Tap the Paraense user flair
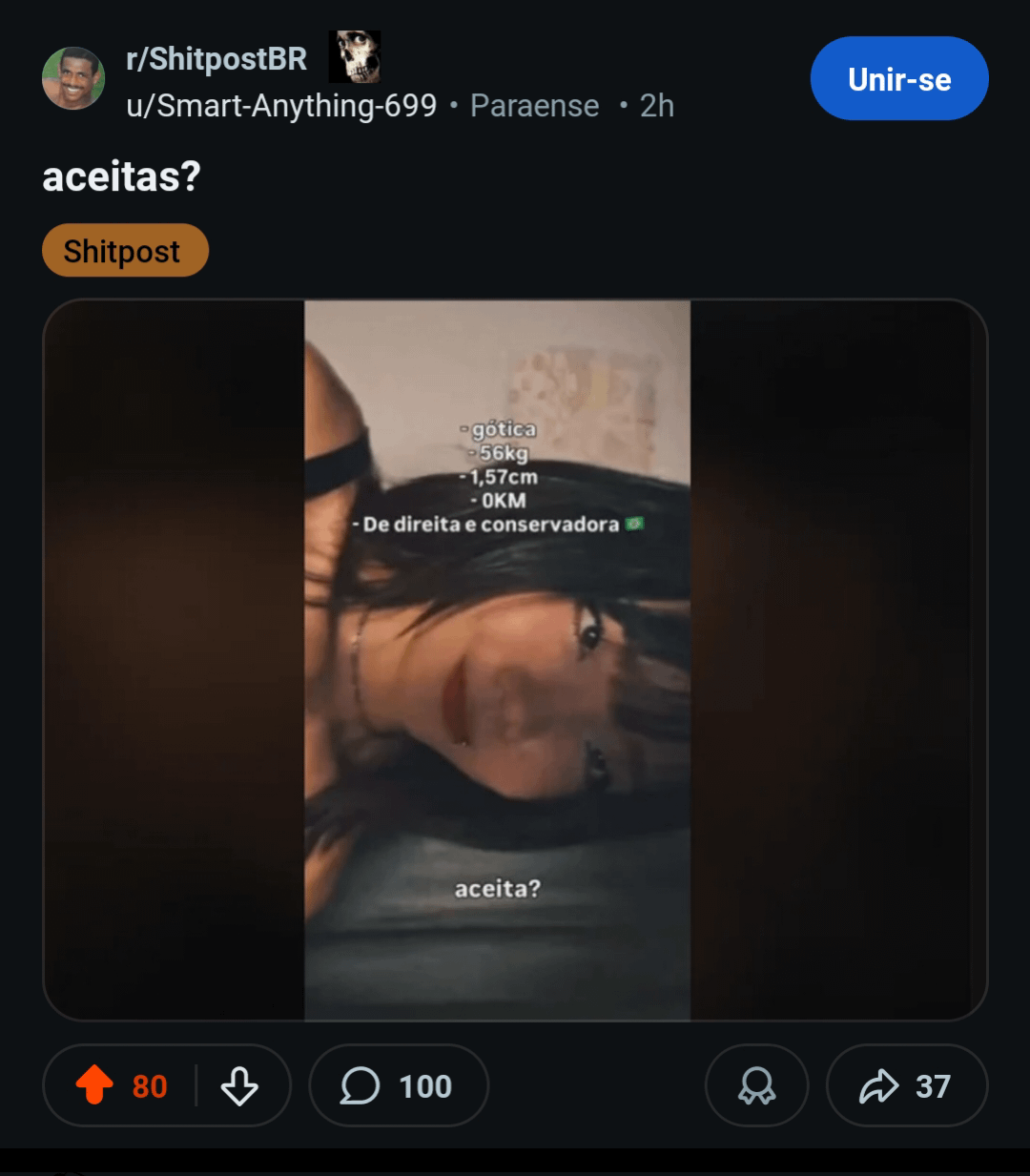 (x=534, y=106)
